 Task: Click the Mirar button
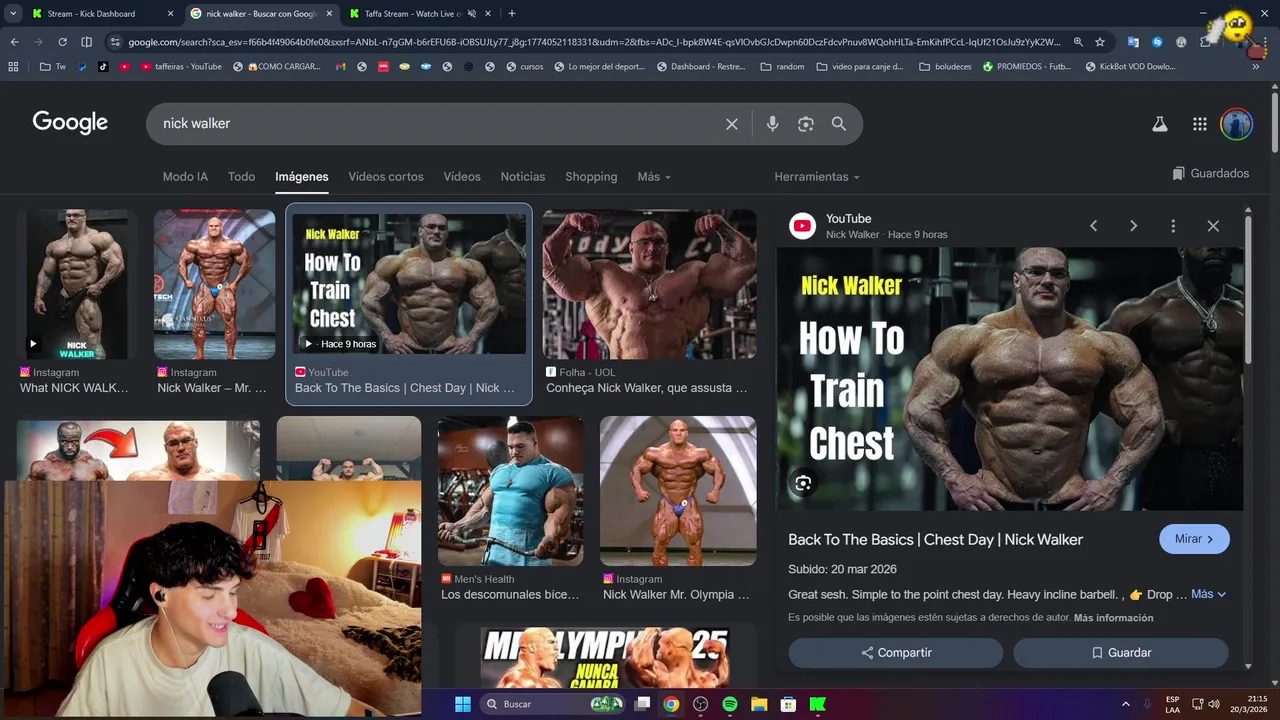pyautogui.click(x=1194, y=539)
